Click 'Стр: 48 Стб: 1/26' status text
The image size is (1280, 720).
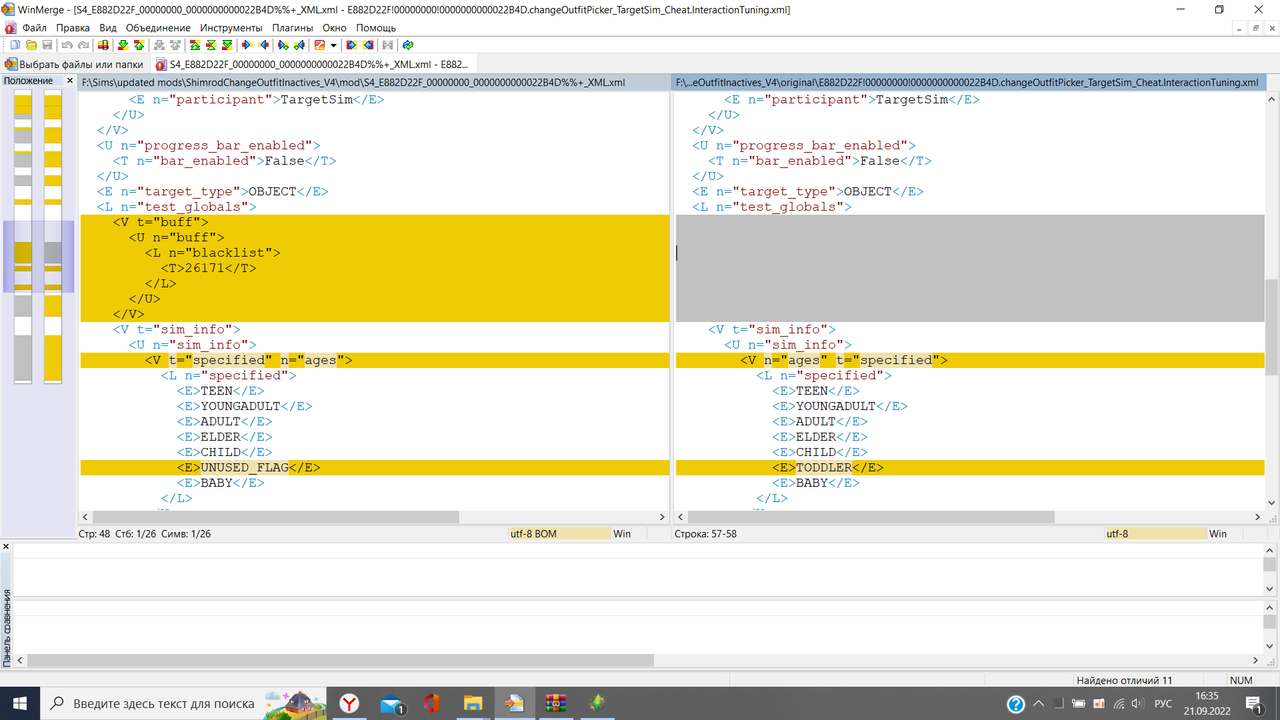(144, 534)
